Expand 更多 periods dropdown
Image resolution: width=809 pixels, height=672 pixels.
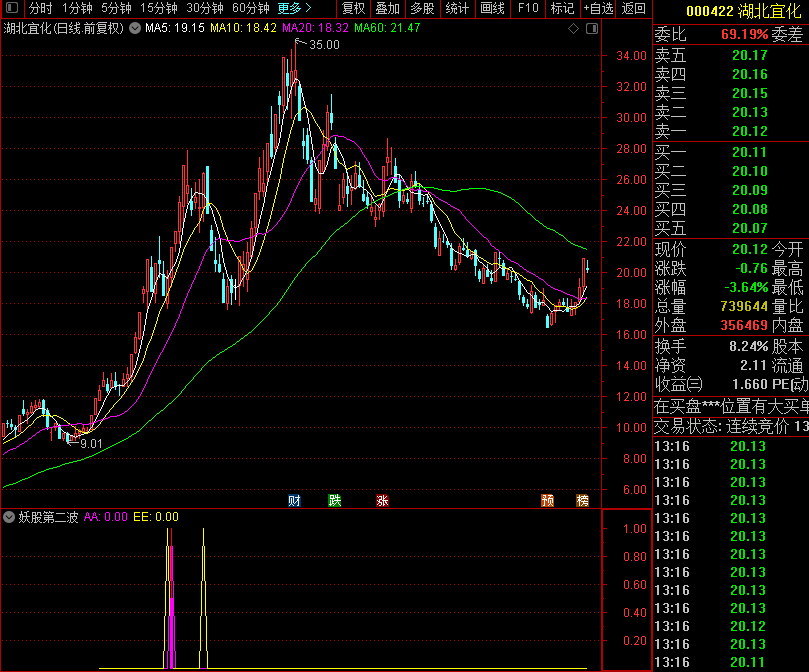[294, 8]
